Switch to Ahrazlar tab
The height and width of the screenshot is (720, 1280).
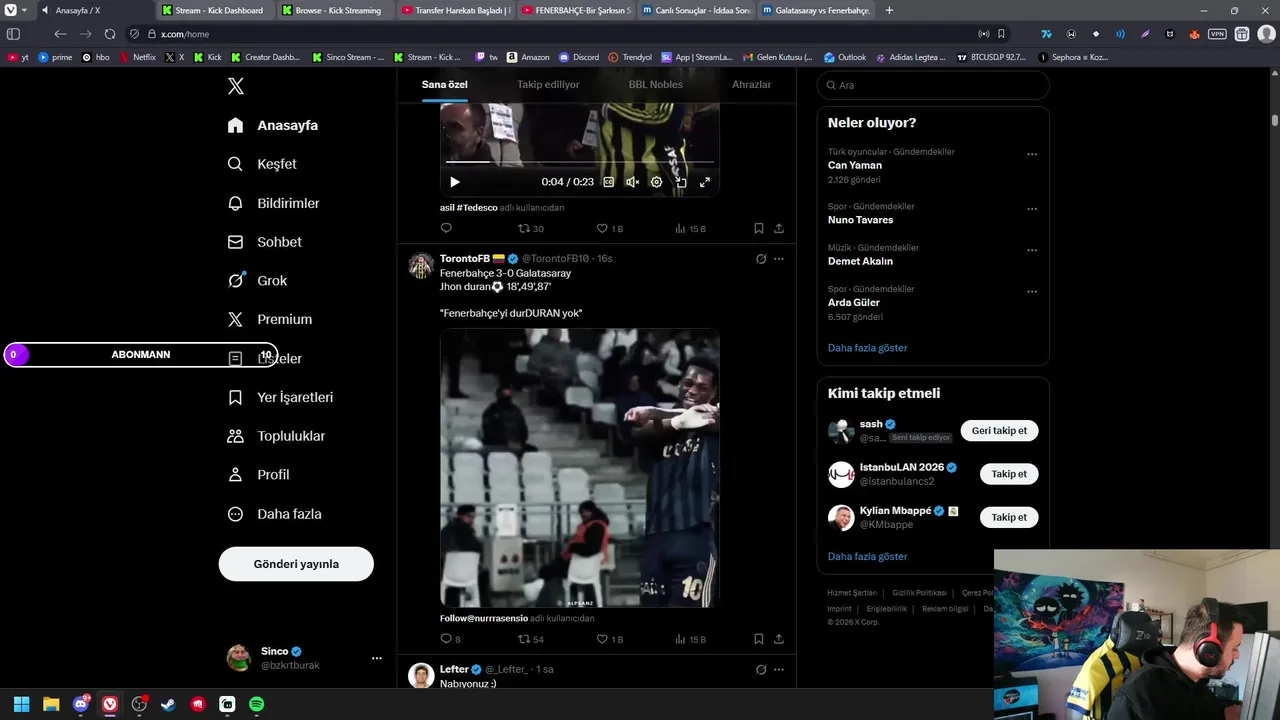[751, 85]
